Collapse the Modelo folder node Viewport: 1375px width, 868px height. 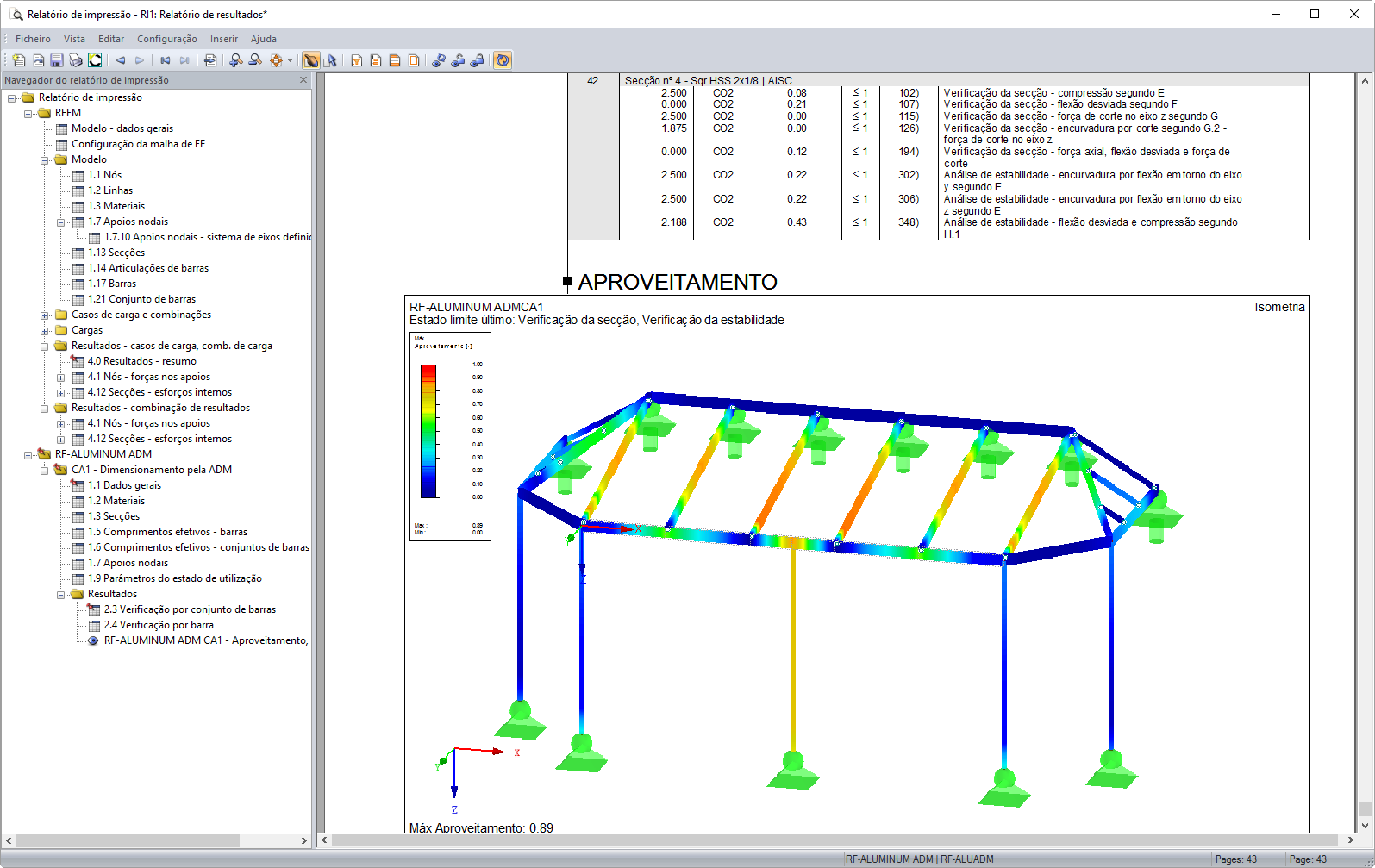coord(45,159)
